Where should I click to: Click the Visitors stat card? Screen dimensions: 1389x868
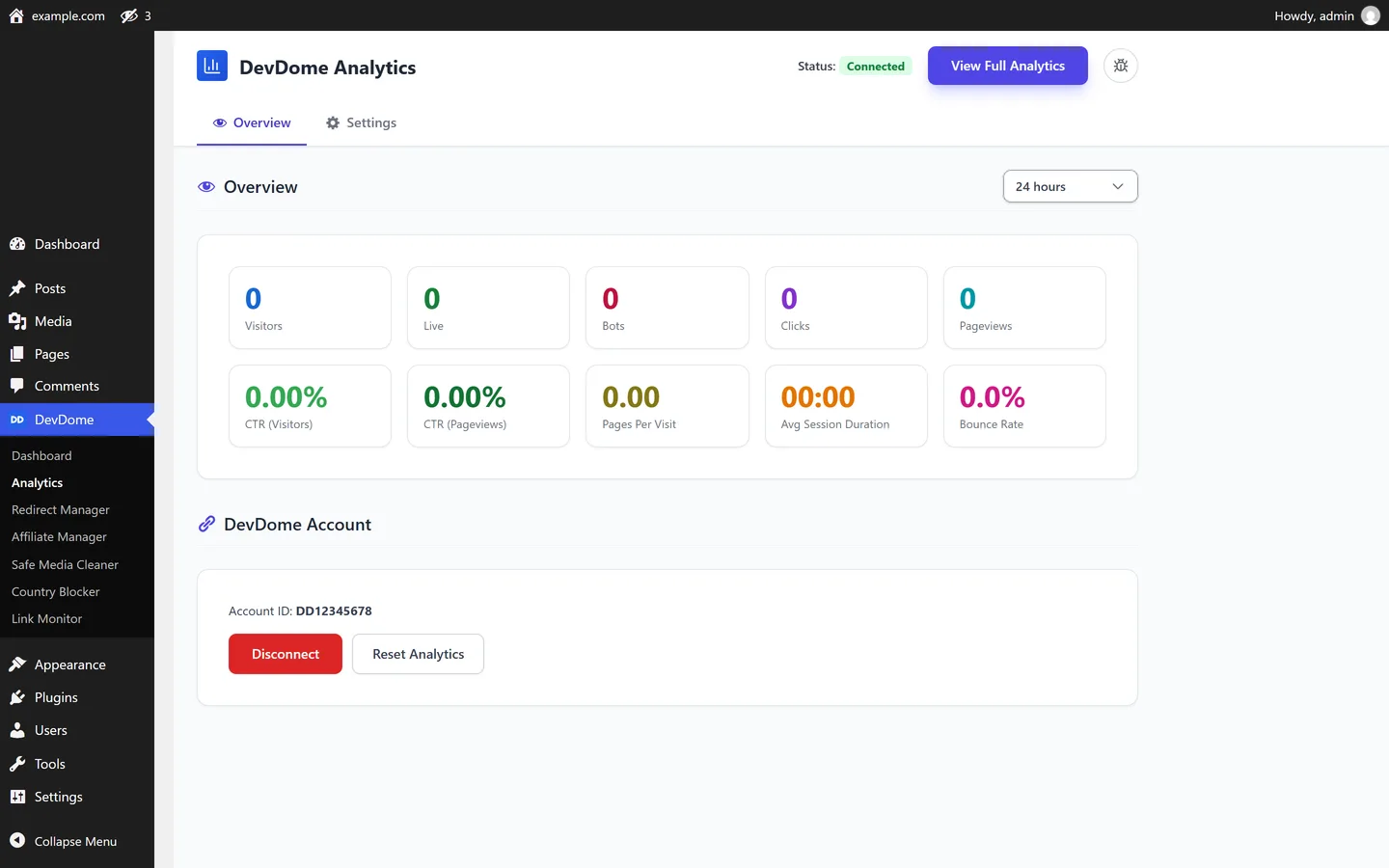[310, 308]
